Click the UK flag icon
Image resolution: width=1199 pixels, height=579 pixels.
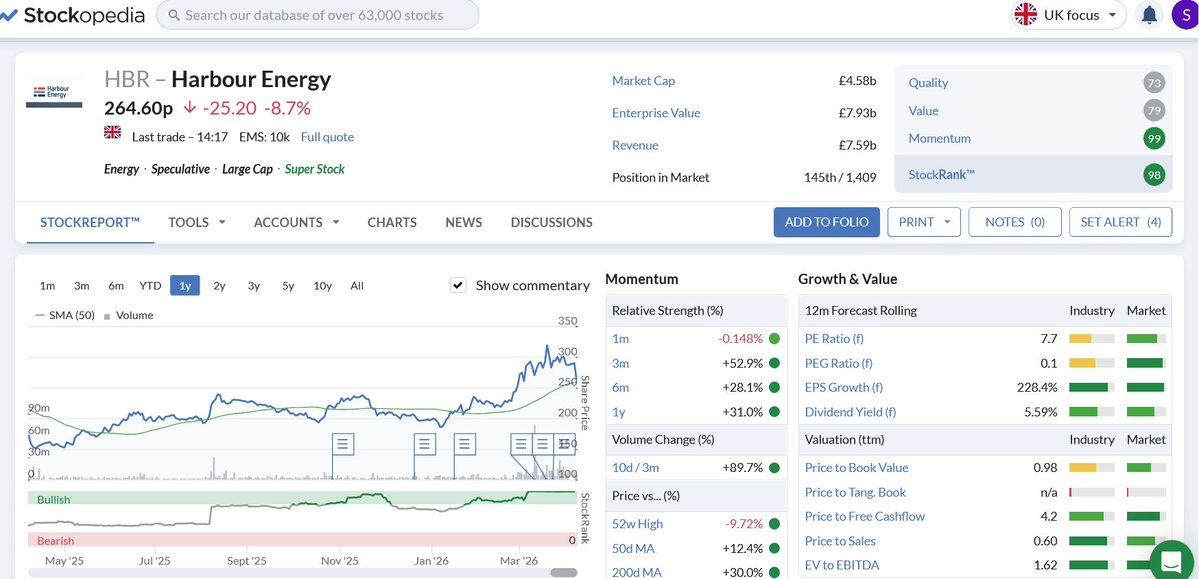coord(1025,14)
